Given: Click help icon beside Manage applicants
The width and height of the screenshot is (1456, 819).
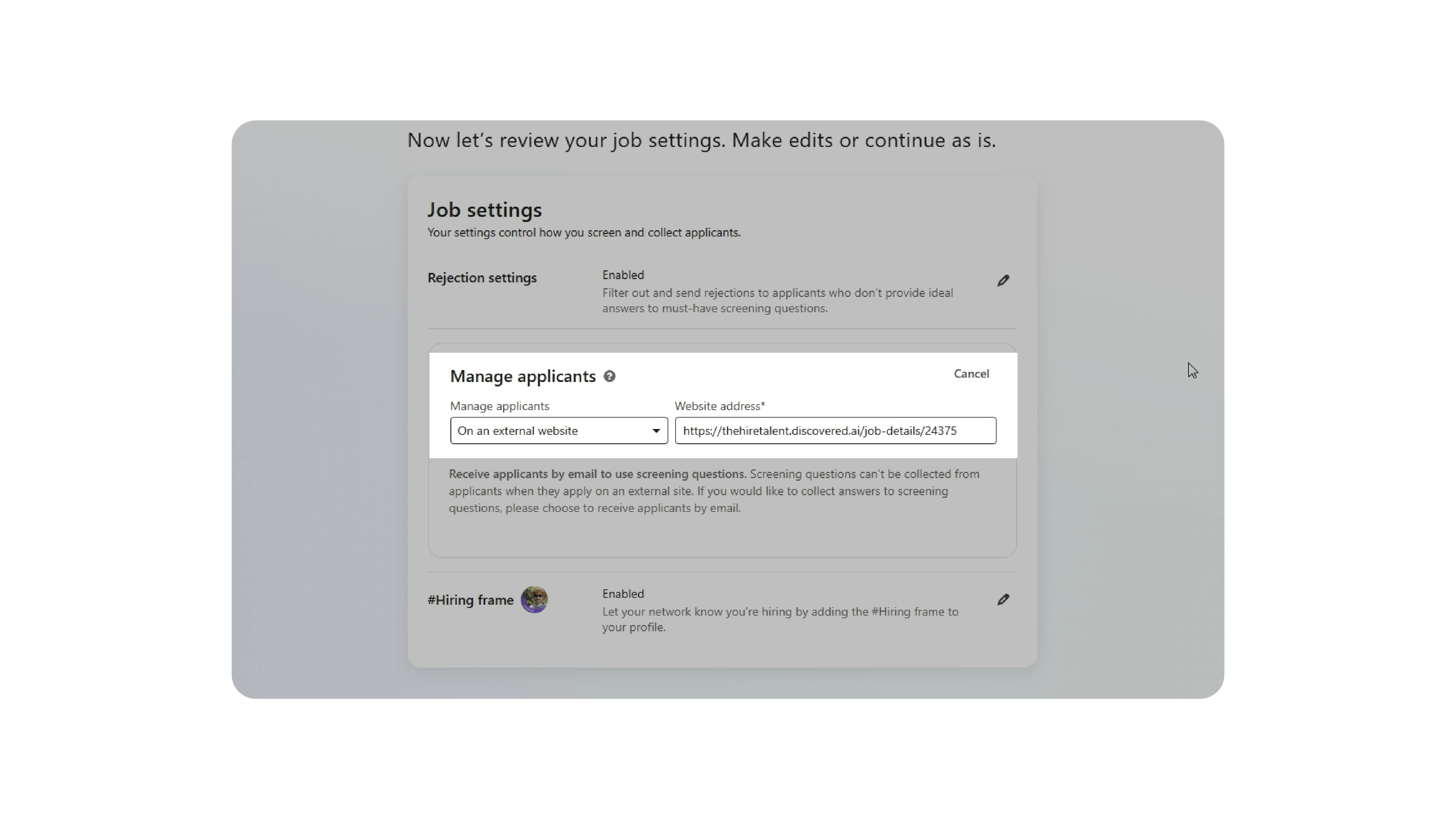Looking at the screenshot, I should point(609,376).
